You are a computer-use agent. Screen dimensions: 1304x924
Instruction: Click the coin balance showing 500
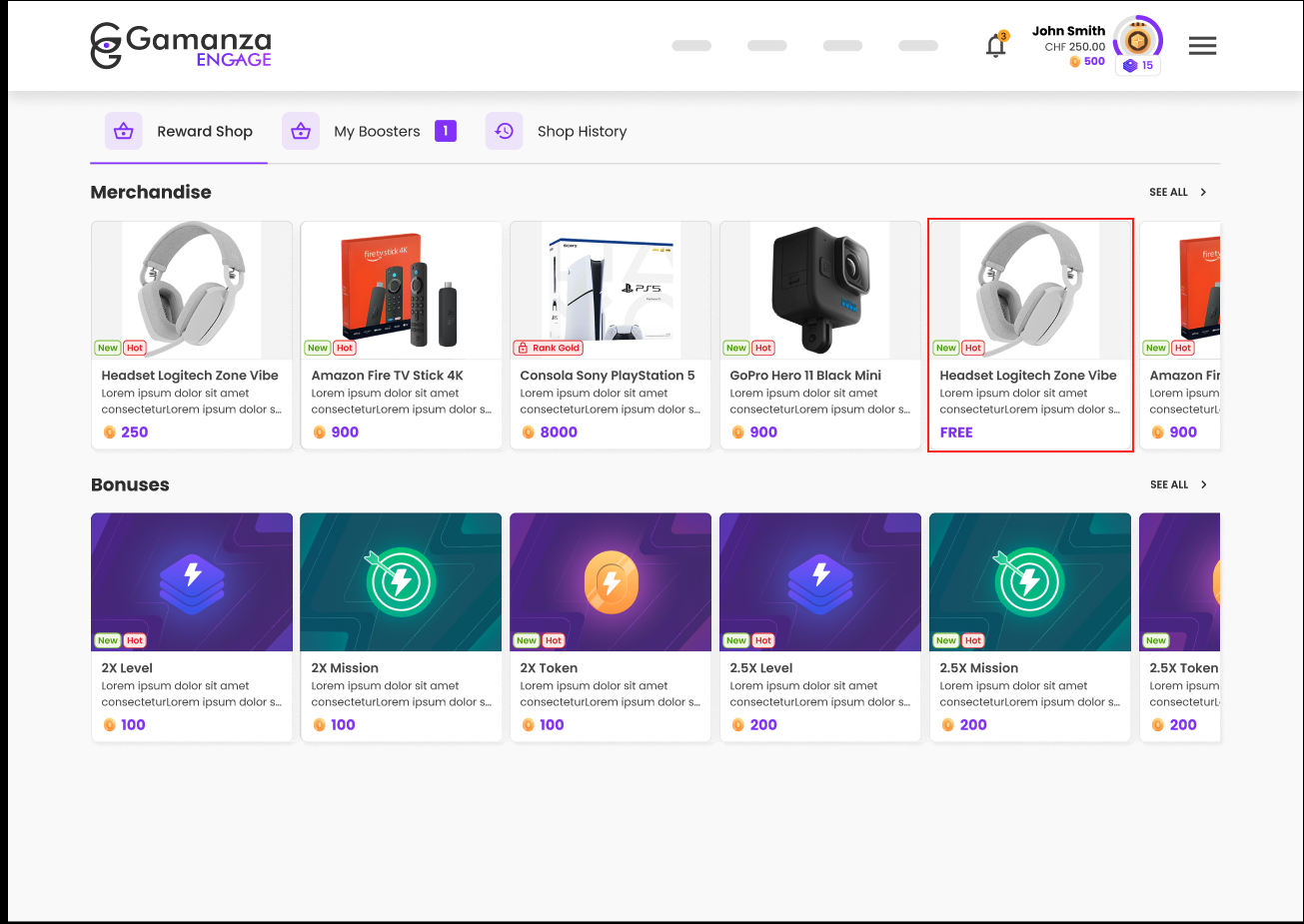point(1087,61)
